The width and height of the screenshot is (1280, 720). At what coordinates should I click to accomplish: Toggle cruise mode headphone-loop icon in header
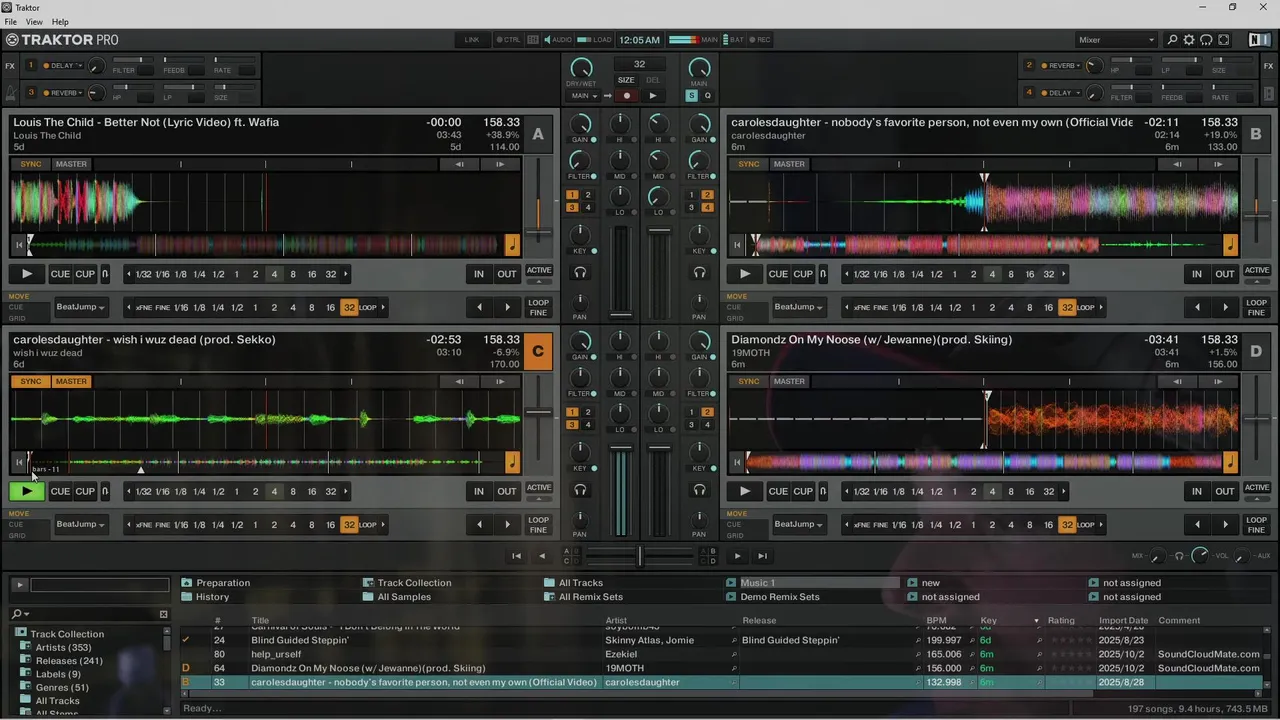pyautogui.click(x=1206, y=40)
